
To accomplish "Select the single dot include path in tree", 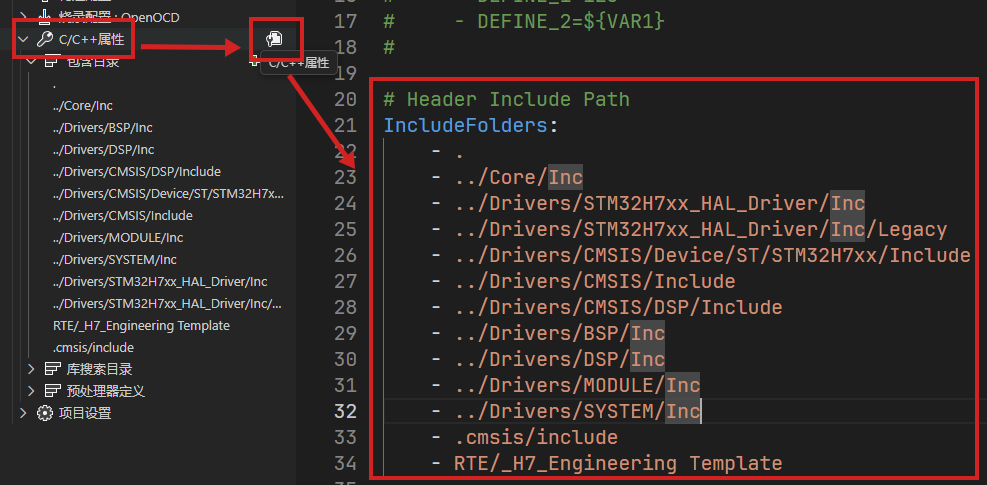I will tap(55, 84).
